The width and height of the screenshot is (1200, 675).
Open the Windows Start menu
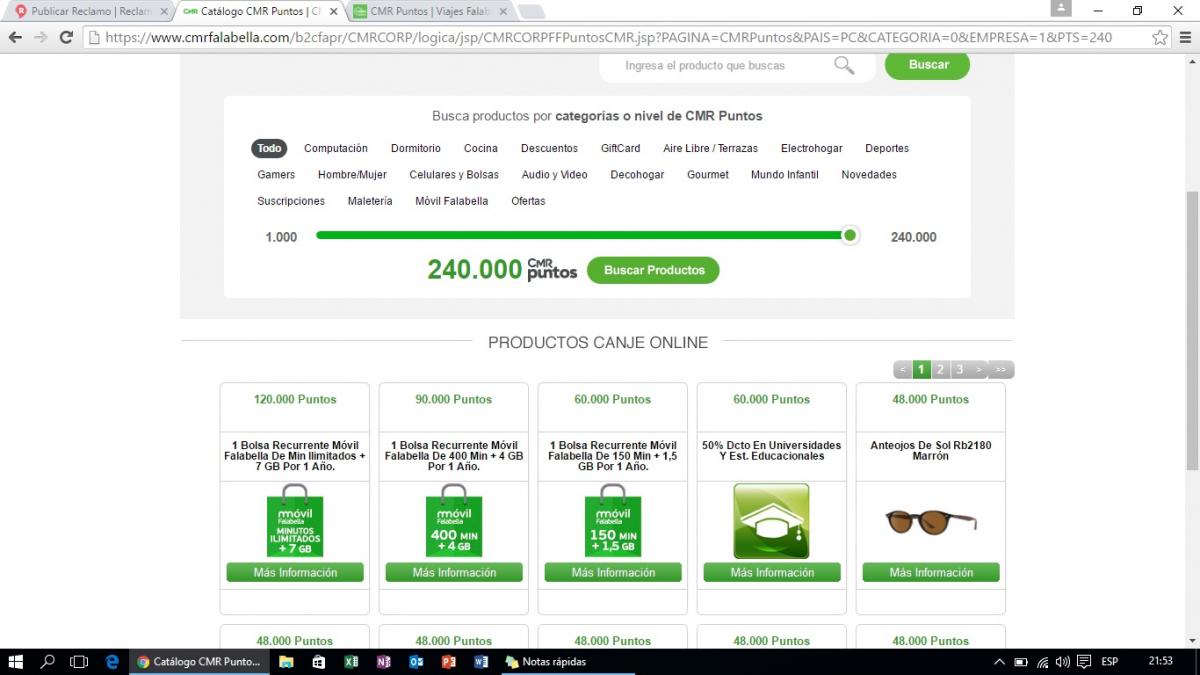16,661
